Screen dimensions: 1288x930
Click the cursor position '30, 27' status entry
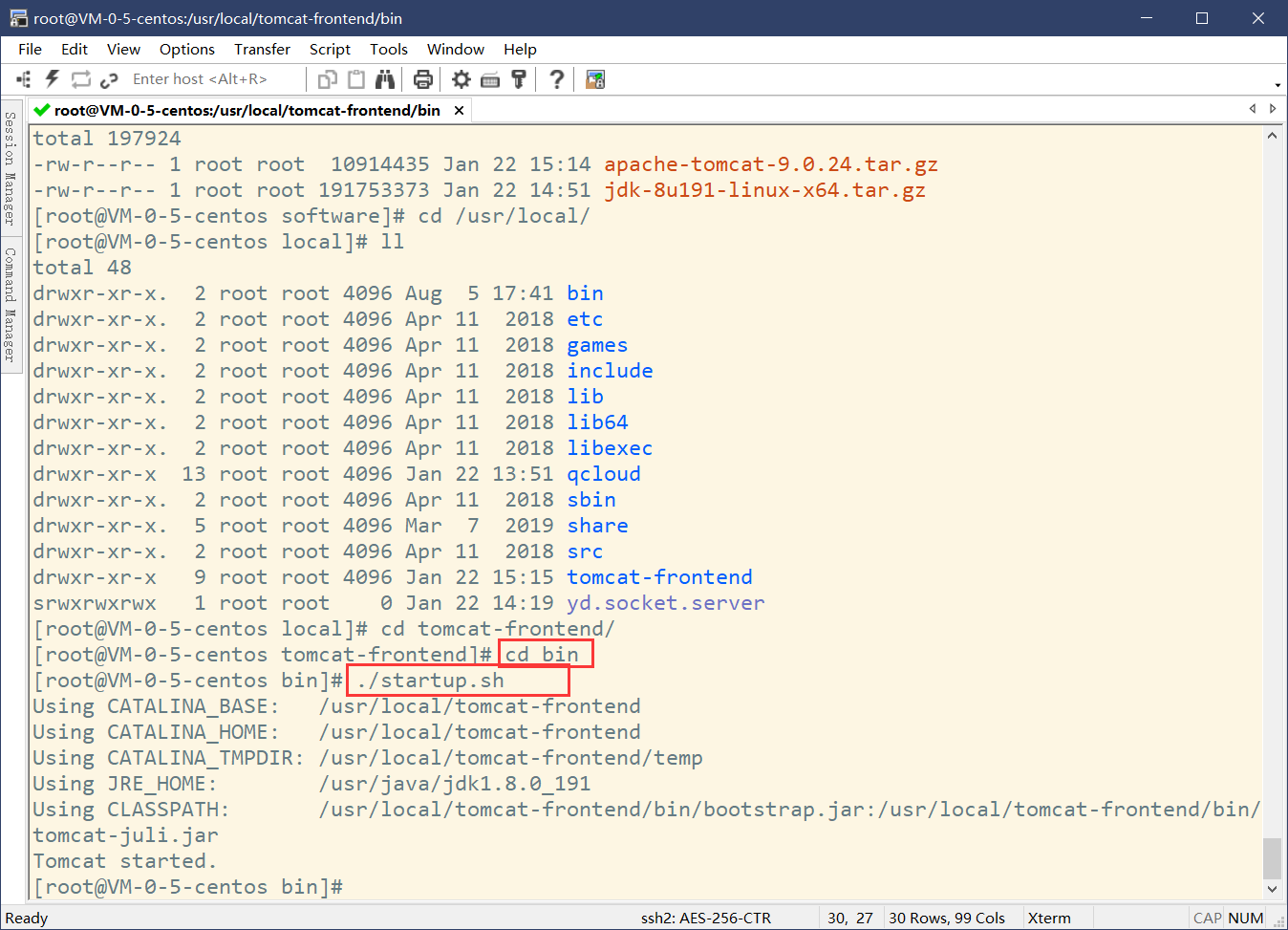(x=850, y=918)
